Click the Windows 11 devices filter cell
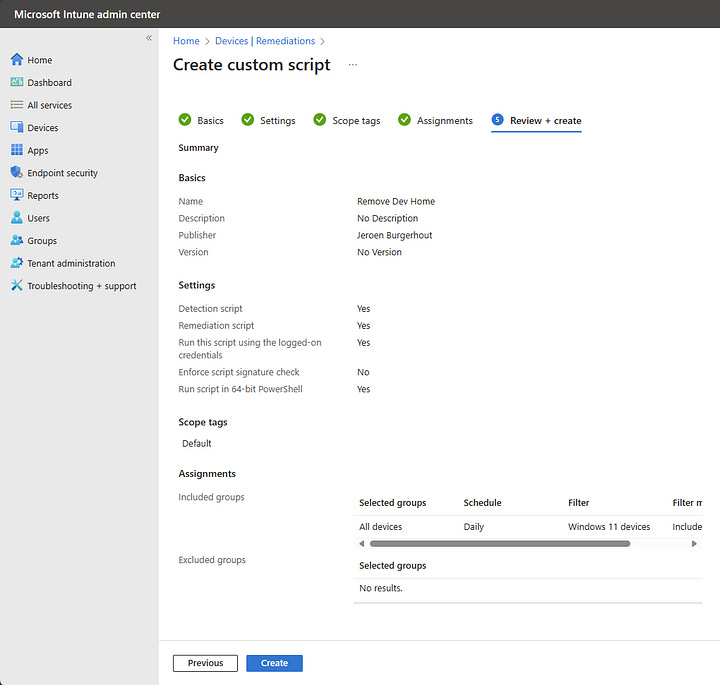 point(609,527)
